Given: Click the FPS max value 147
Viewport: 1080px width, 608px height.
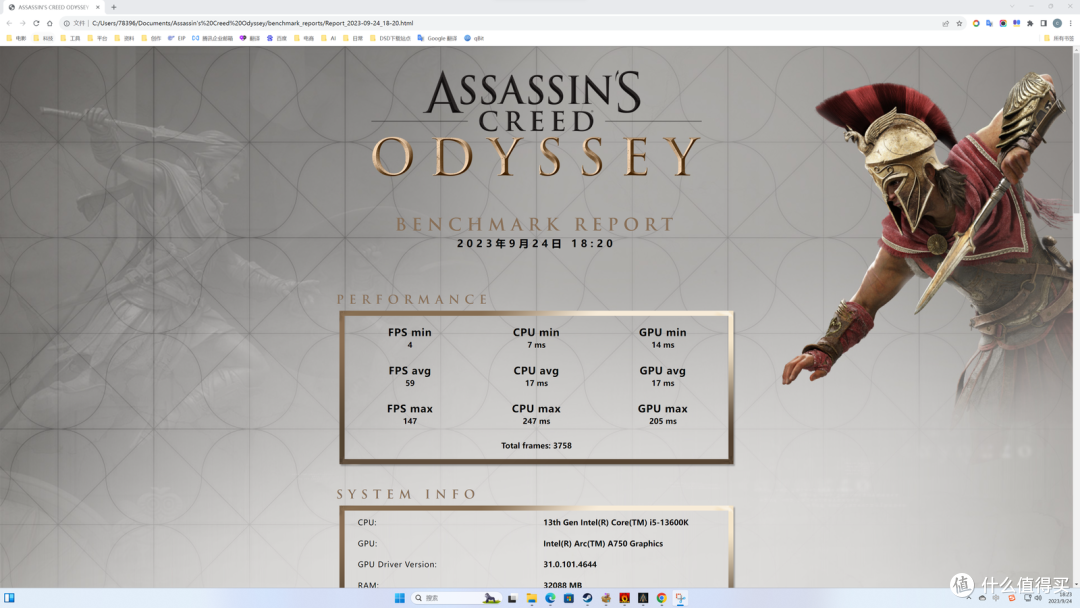Looking at the screenshot, I should 410,421.
